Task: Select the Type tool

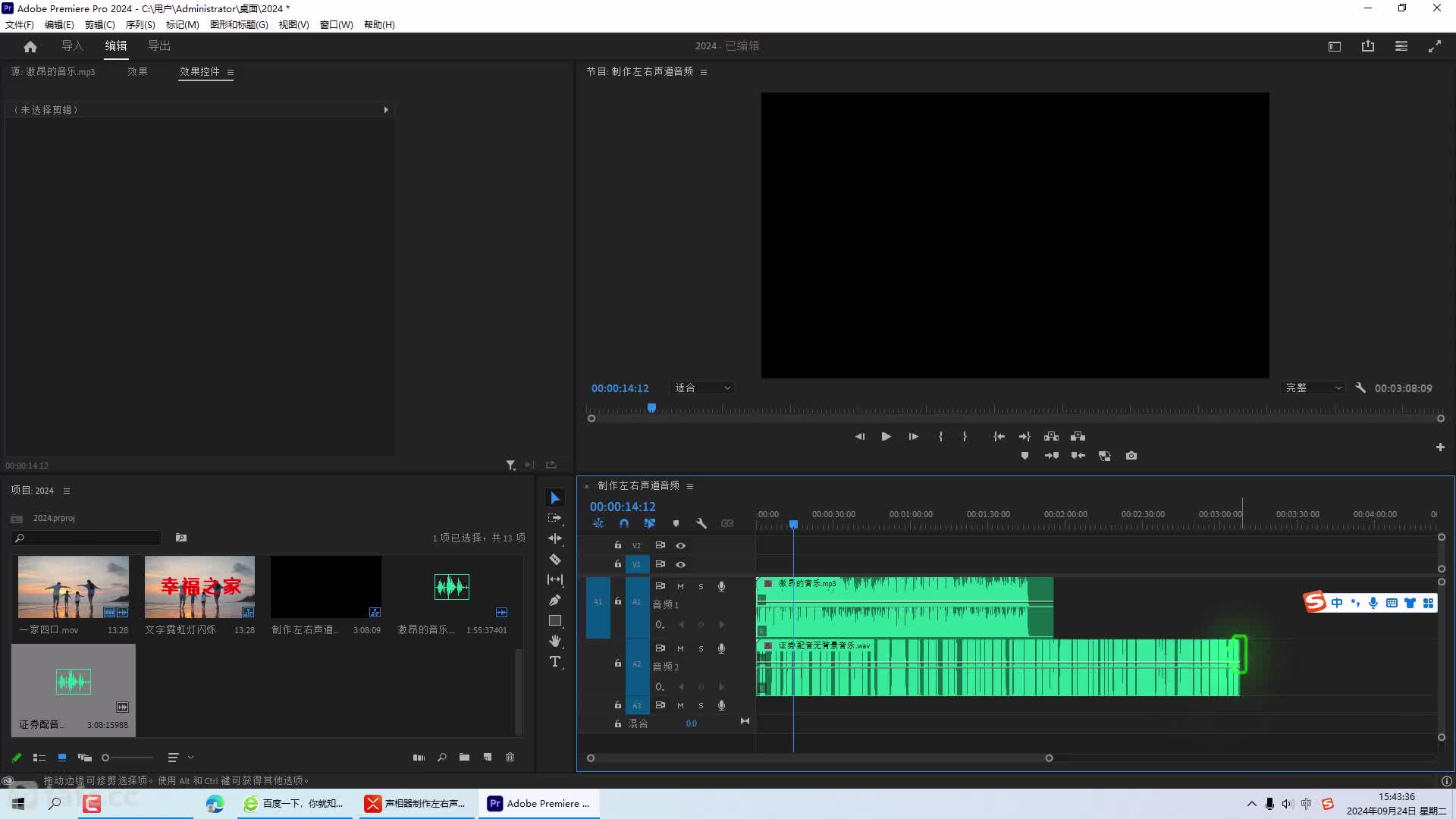Action: click(555, 661)
